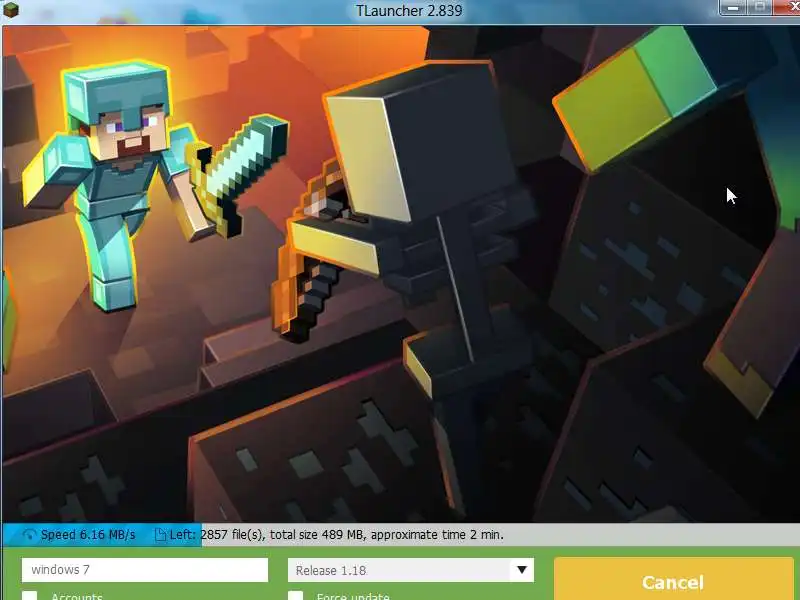The width and height of the screenshot is (800, 600).
Task: Click the 'Speed 6.16 MB/s' status text
Action: [88, 535]
